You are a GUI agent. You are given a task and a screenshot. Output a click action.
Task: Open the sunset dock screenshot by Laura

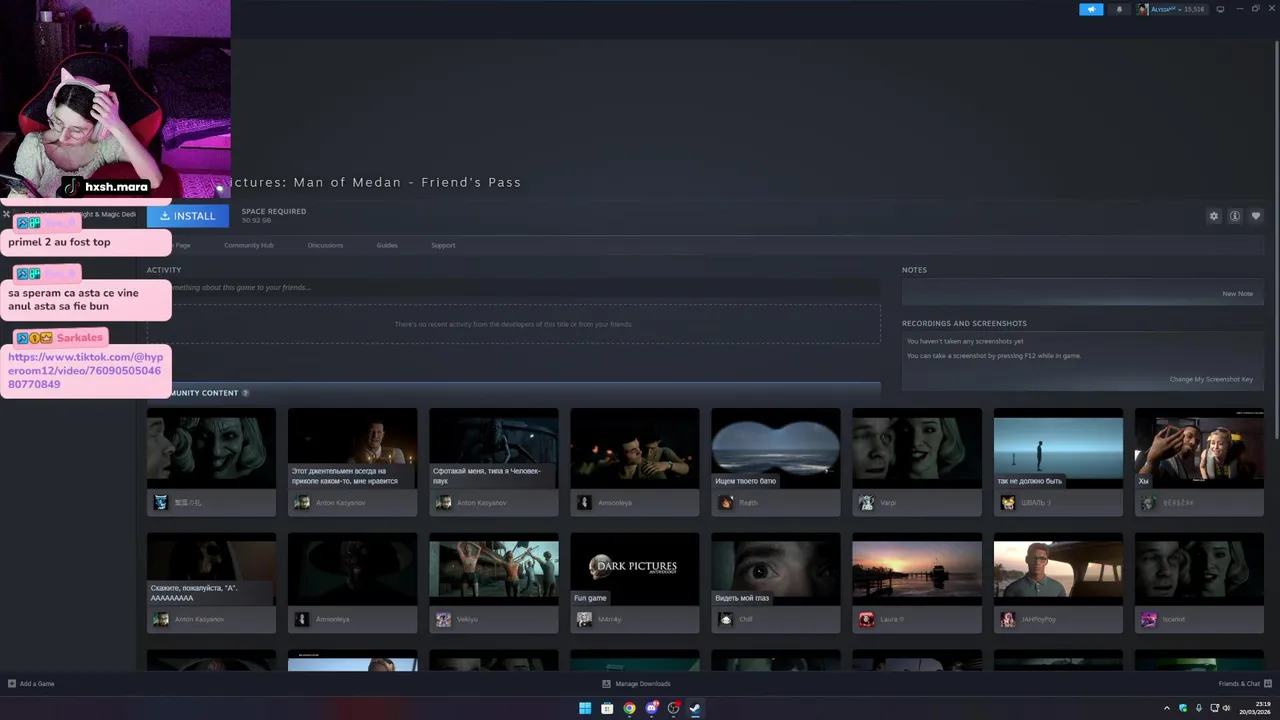click(x=917, y=569)
